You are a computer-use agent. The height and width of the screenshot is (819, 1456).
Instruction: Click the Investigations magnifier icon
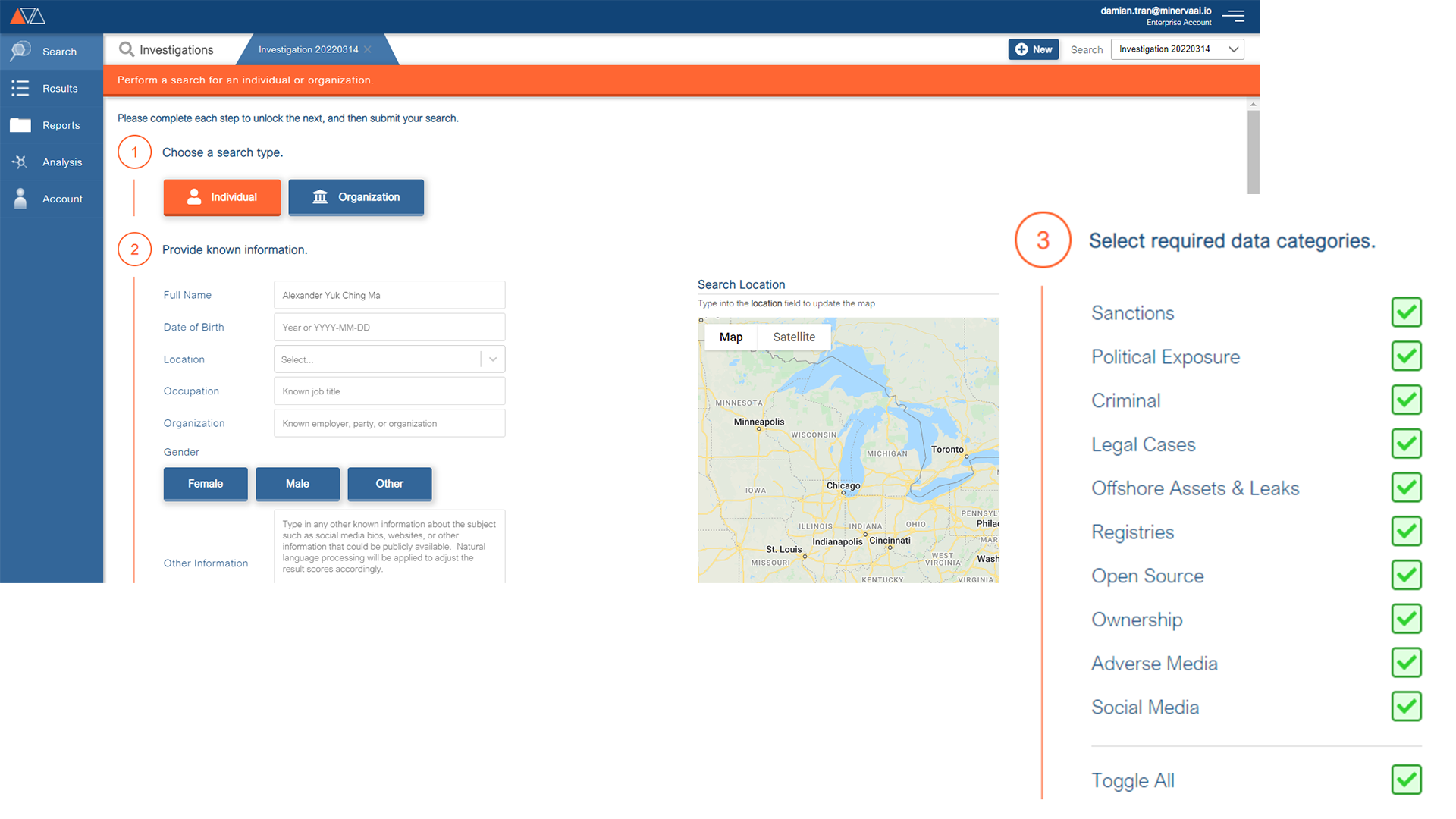(x=126, y=49)
